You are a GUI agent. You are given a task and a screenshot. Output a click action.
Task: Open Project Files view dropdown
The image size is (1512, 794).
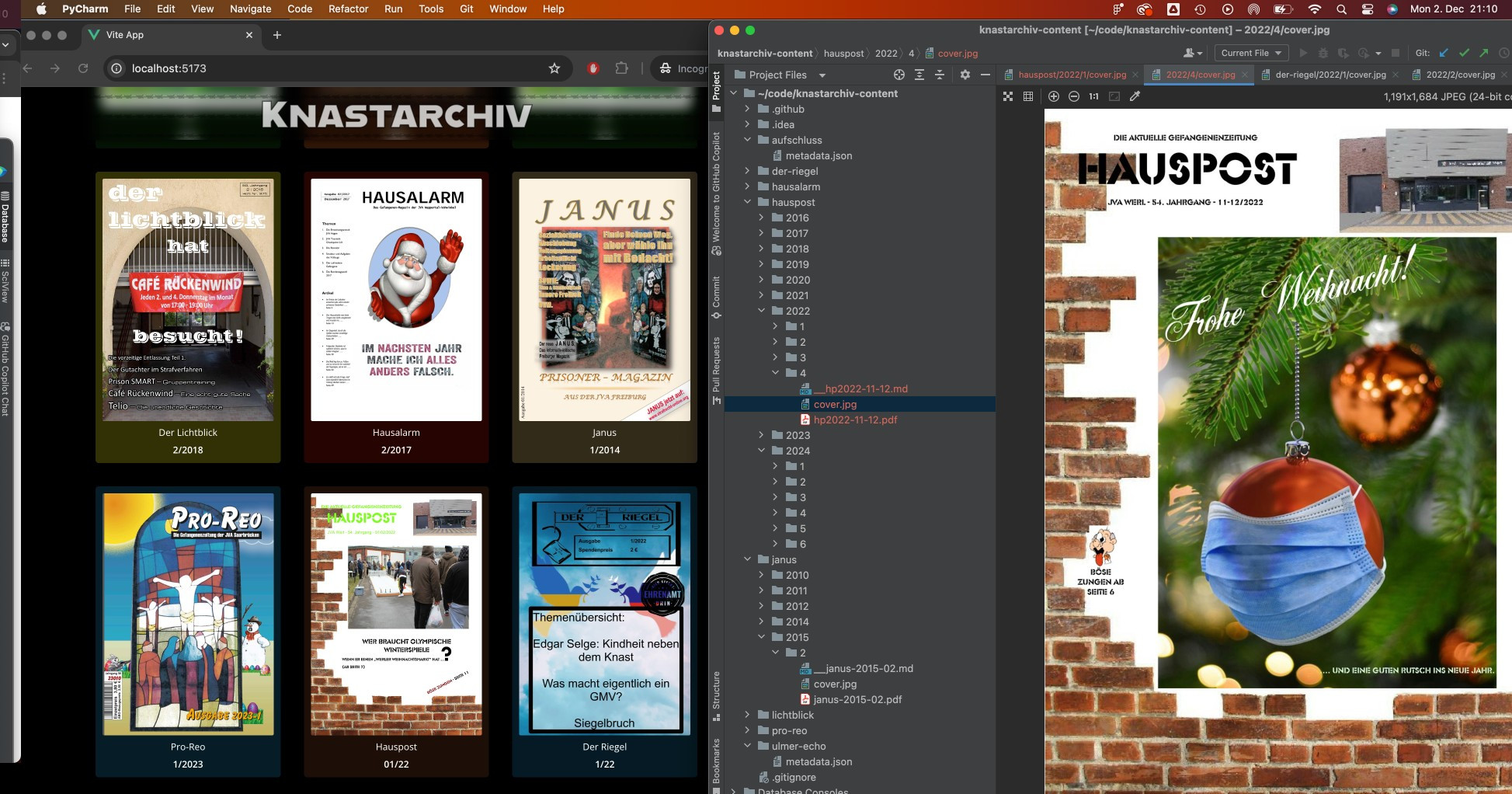(780, 75)
